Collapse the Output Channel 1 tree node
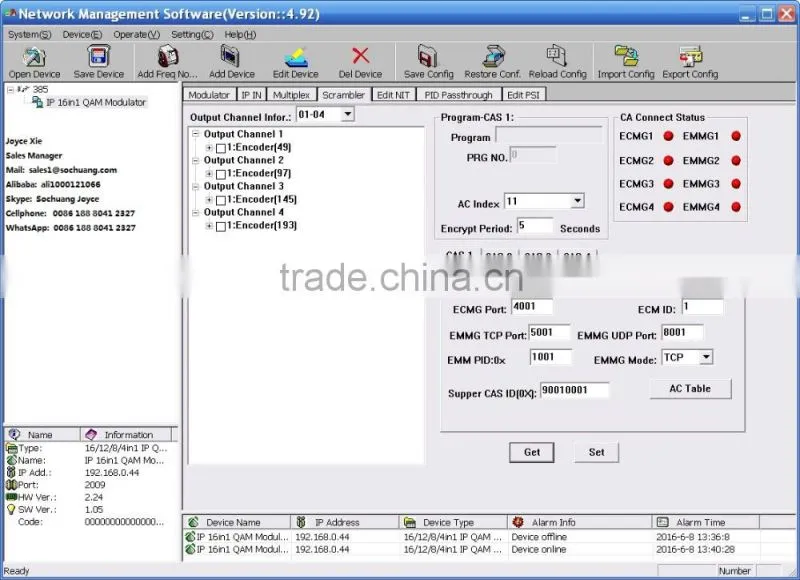Screen dimensions: 800x580 (195, 134)
